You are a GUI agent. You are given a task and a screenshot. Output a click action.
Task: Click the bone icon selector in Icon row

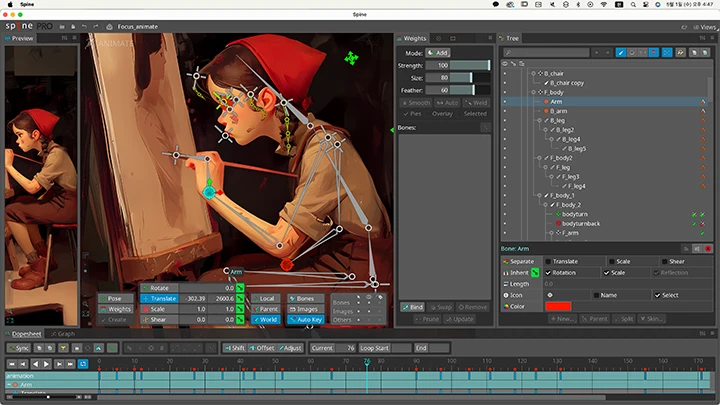[x=550, y=295]
